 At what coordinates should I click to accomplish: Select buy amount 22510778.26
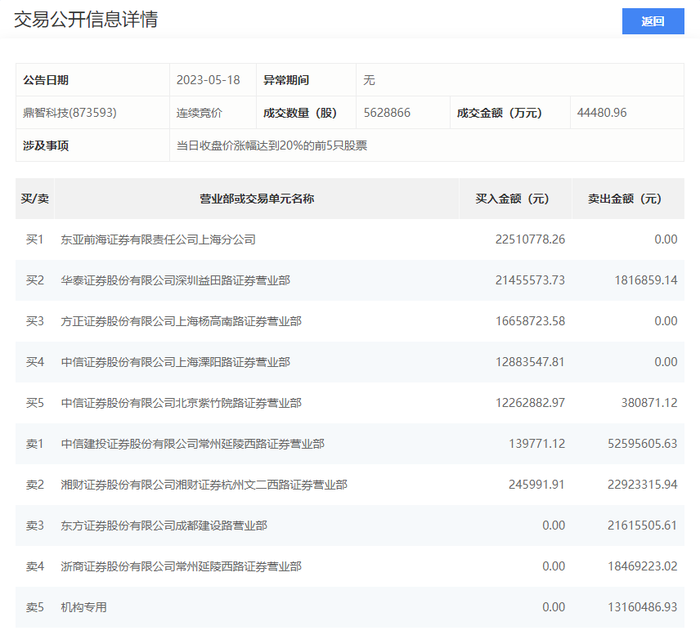coord(530,240)
